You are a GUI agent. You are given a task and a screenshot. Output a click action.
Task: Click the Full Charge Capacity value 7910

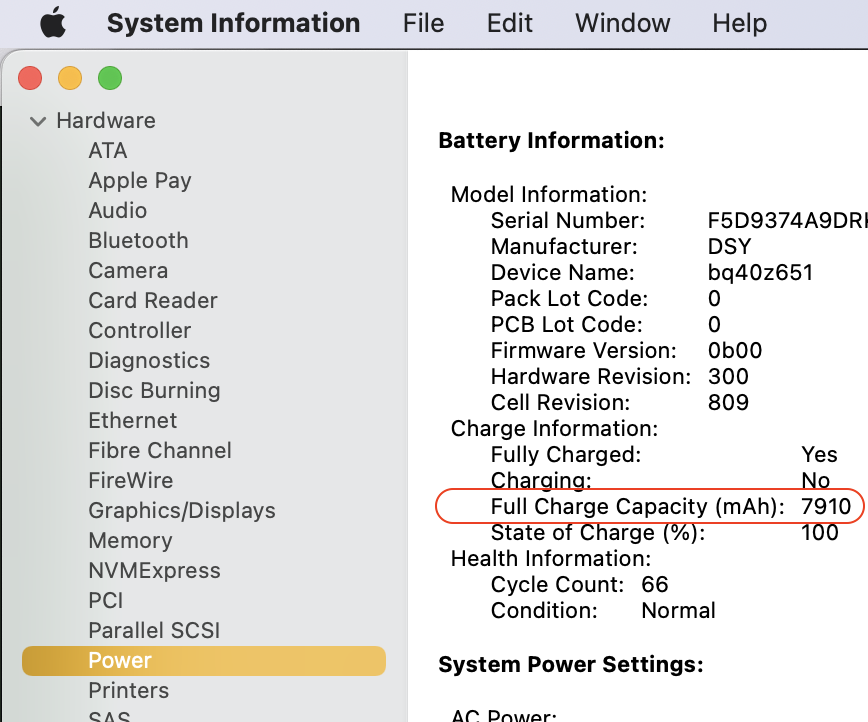pos(826,507)
